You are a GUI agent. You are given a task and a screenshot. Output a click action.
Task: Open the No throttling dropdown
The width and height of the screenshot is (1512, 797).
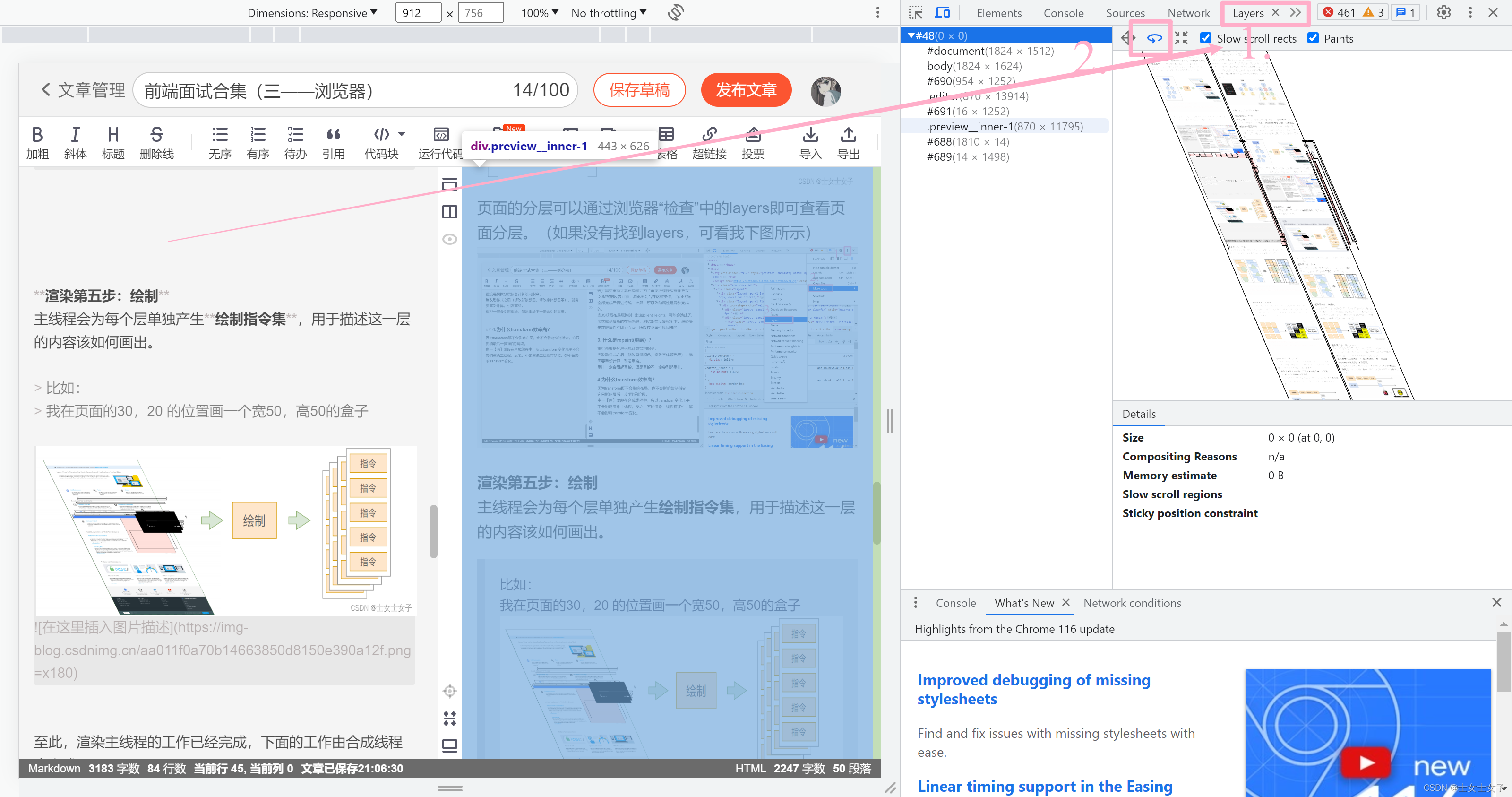tap(609, 13)
